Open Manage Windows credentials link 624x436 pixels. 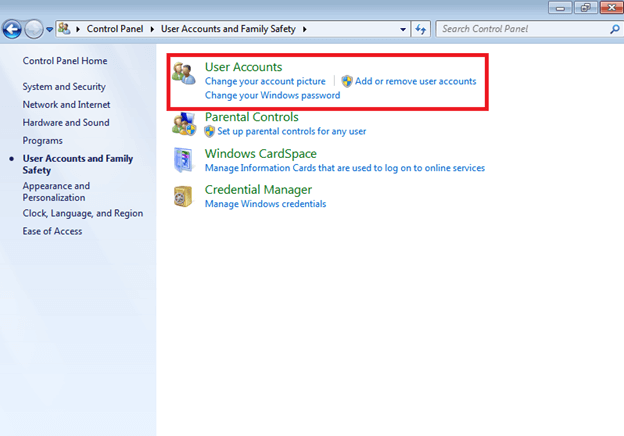tap(265, 204)
